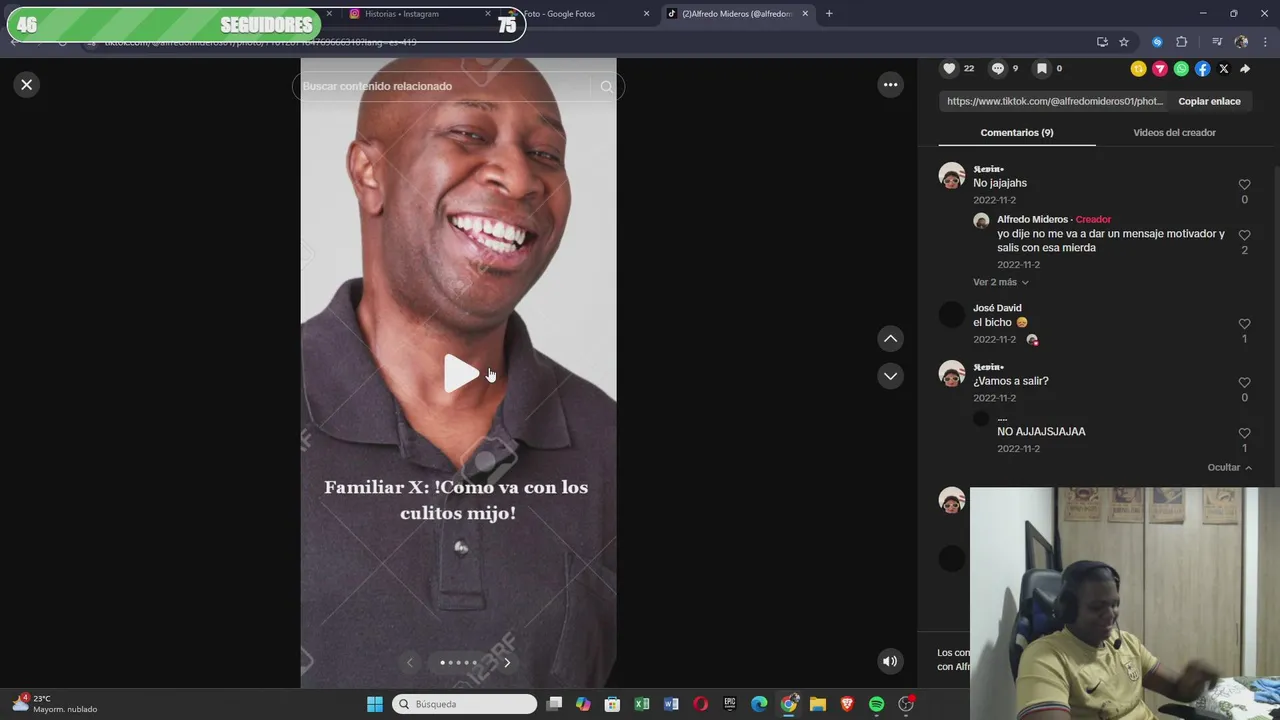This screenshot has height=720, width=1280.
Task: Open Task View in taskbar
Action: (x=555, y=704)
